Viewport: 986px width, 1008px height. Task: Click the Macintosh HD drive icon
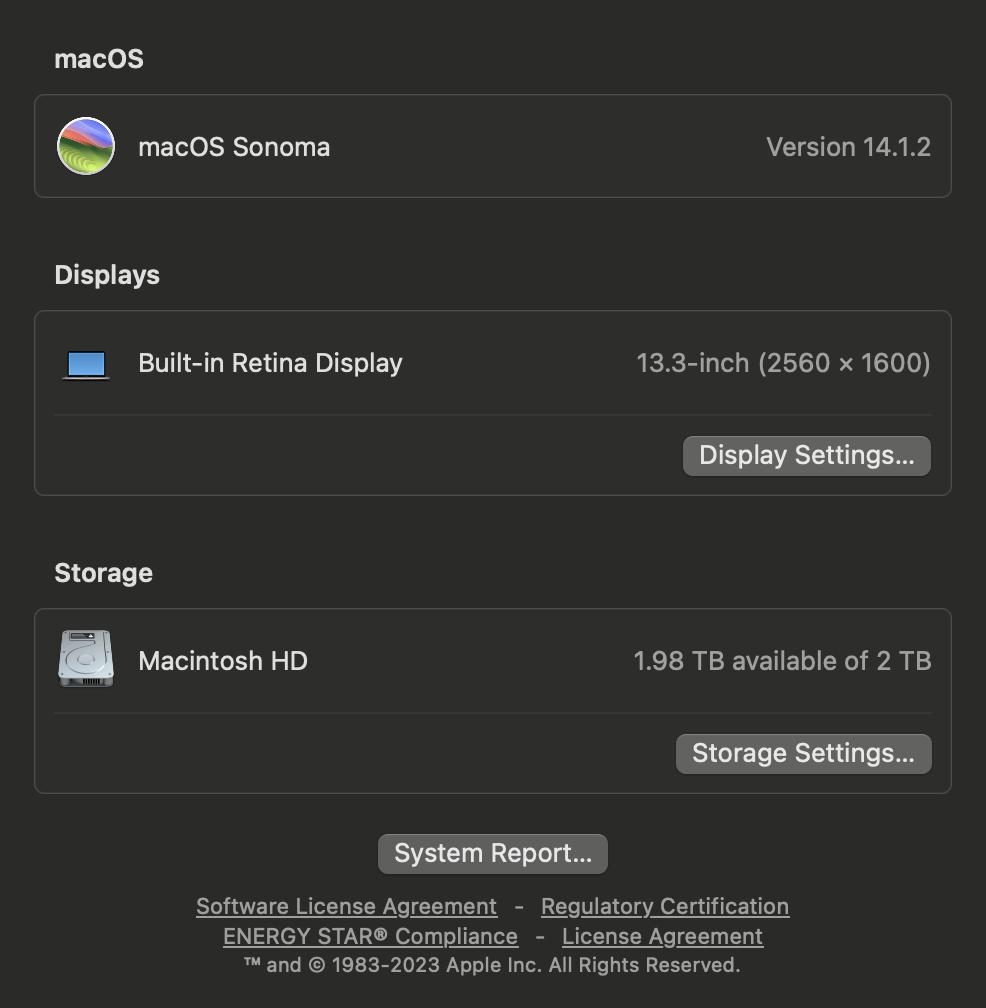click(86, 658)
